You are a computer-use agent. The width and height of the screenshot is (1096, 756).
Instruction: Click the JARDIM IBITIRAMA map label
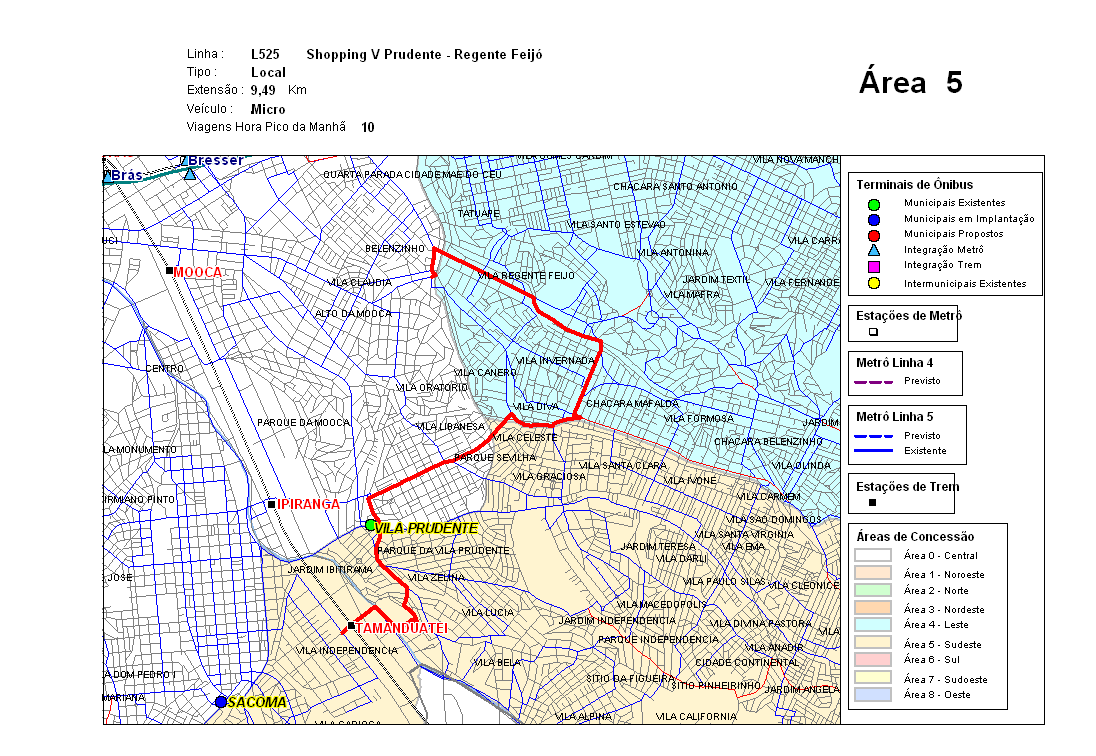tap(330, 570)
